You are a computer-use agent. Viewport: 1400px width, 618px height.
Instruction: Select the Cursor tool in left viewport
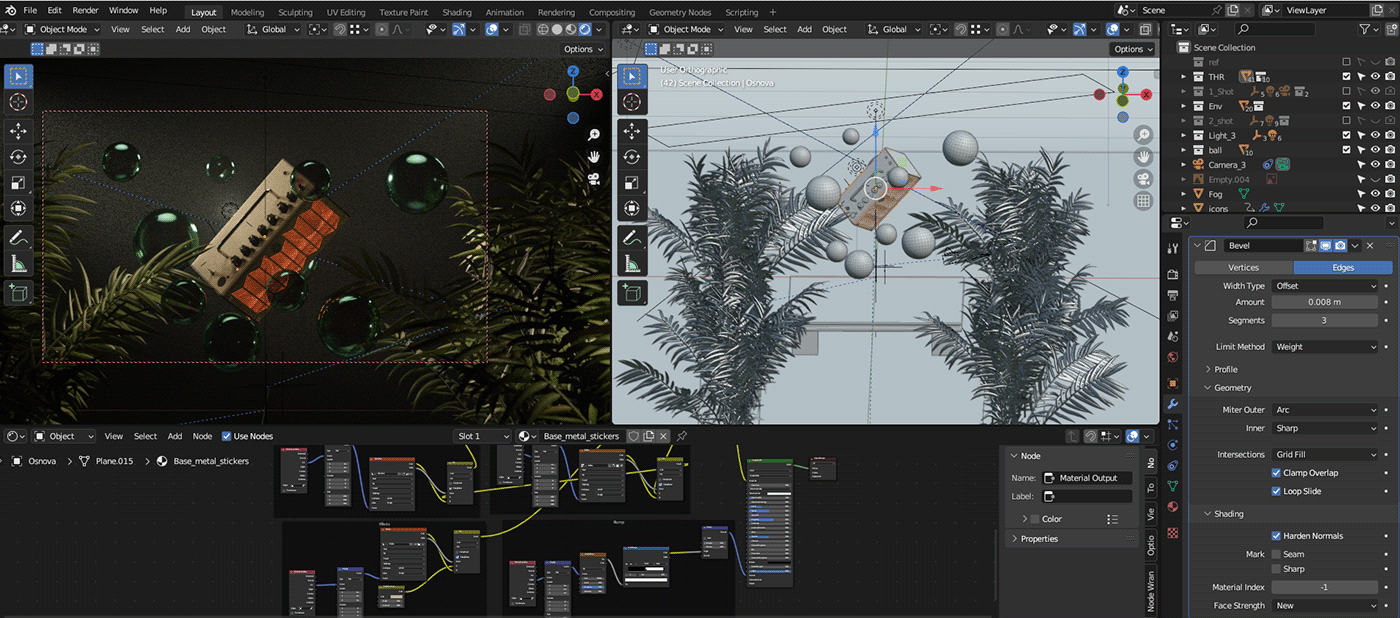tap(18, 102)
